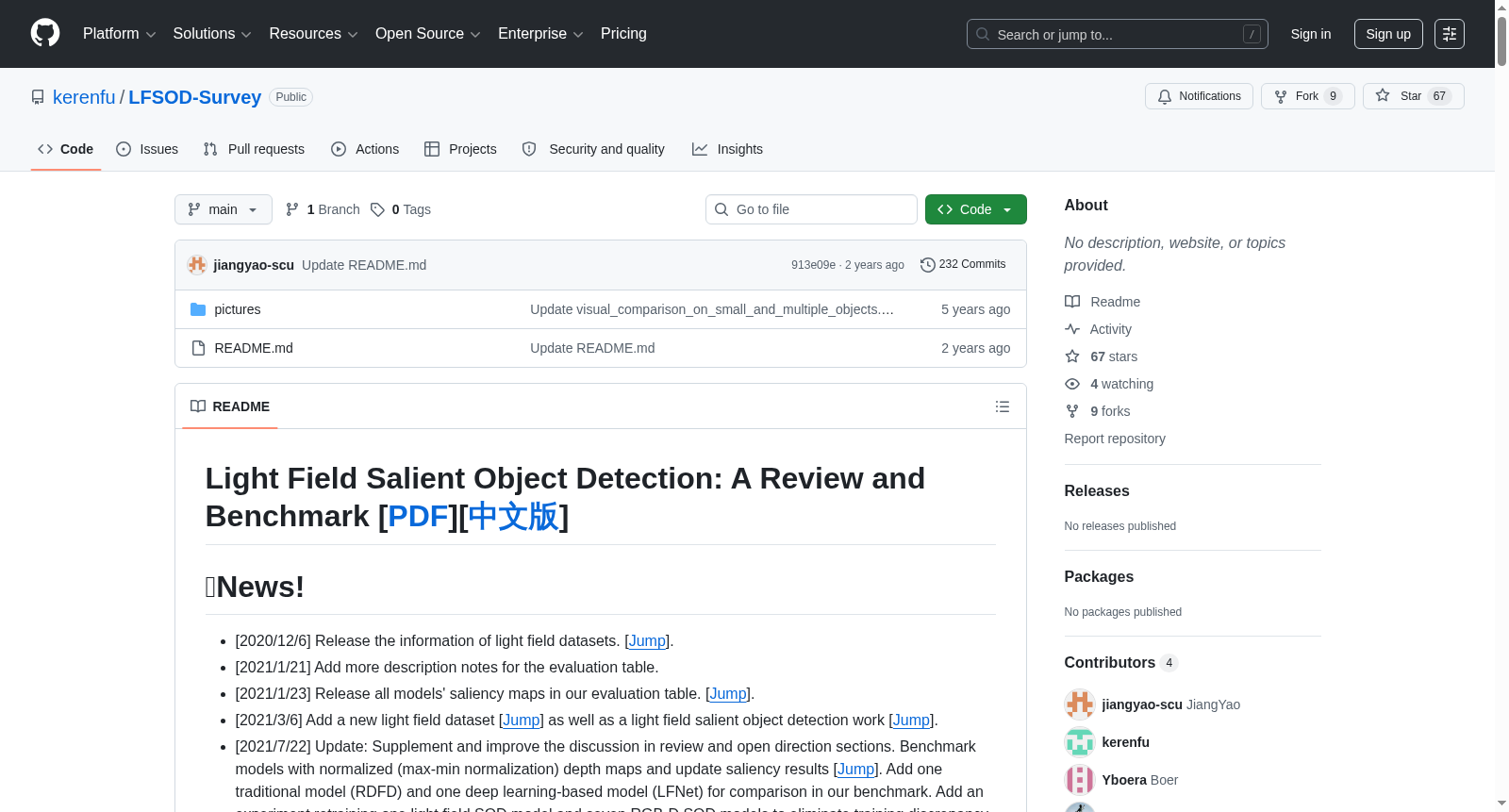Select the Code tab
Image resolution: width=1509 pixels, height=812 pixels.
(x=66, y=149)
